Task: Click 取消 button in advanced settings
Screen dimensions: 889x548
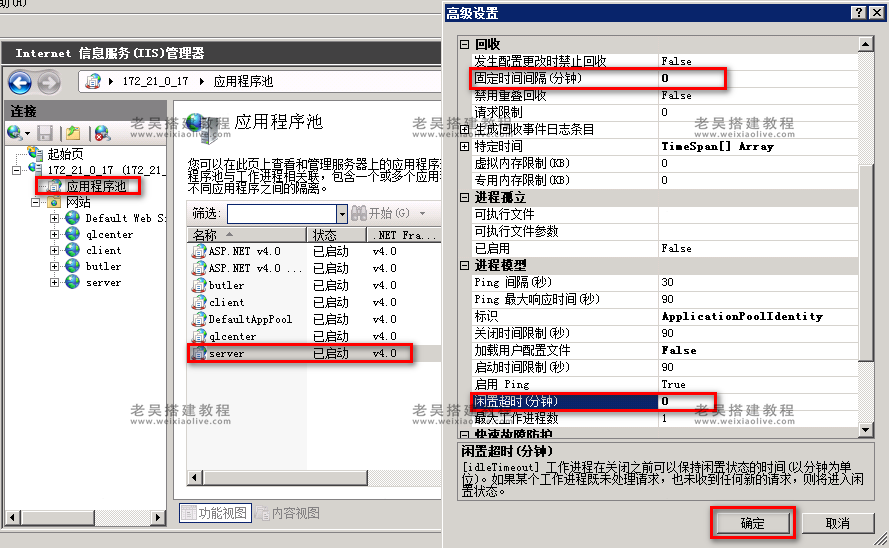Action: pyautogui.click(x=837, y=523)
